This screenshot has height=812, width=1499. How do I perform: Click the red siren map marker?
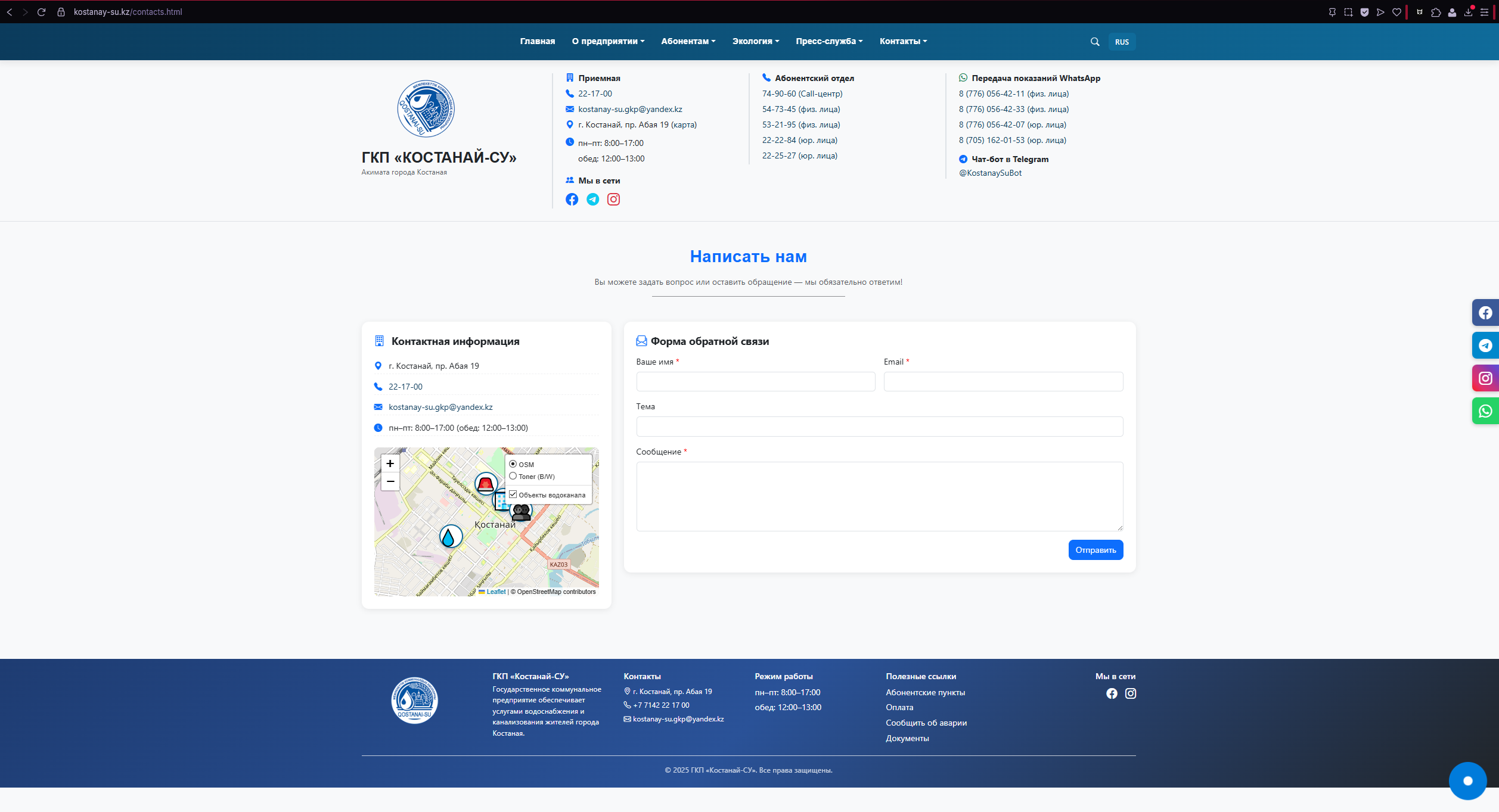486,483
